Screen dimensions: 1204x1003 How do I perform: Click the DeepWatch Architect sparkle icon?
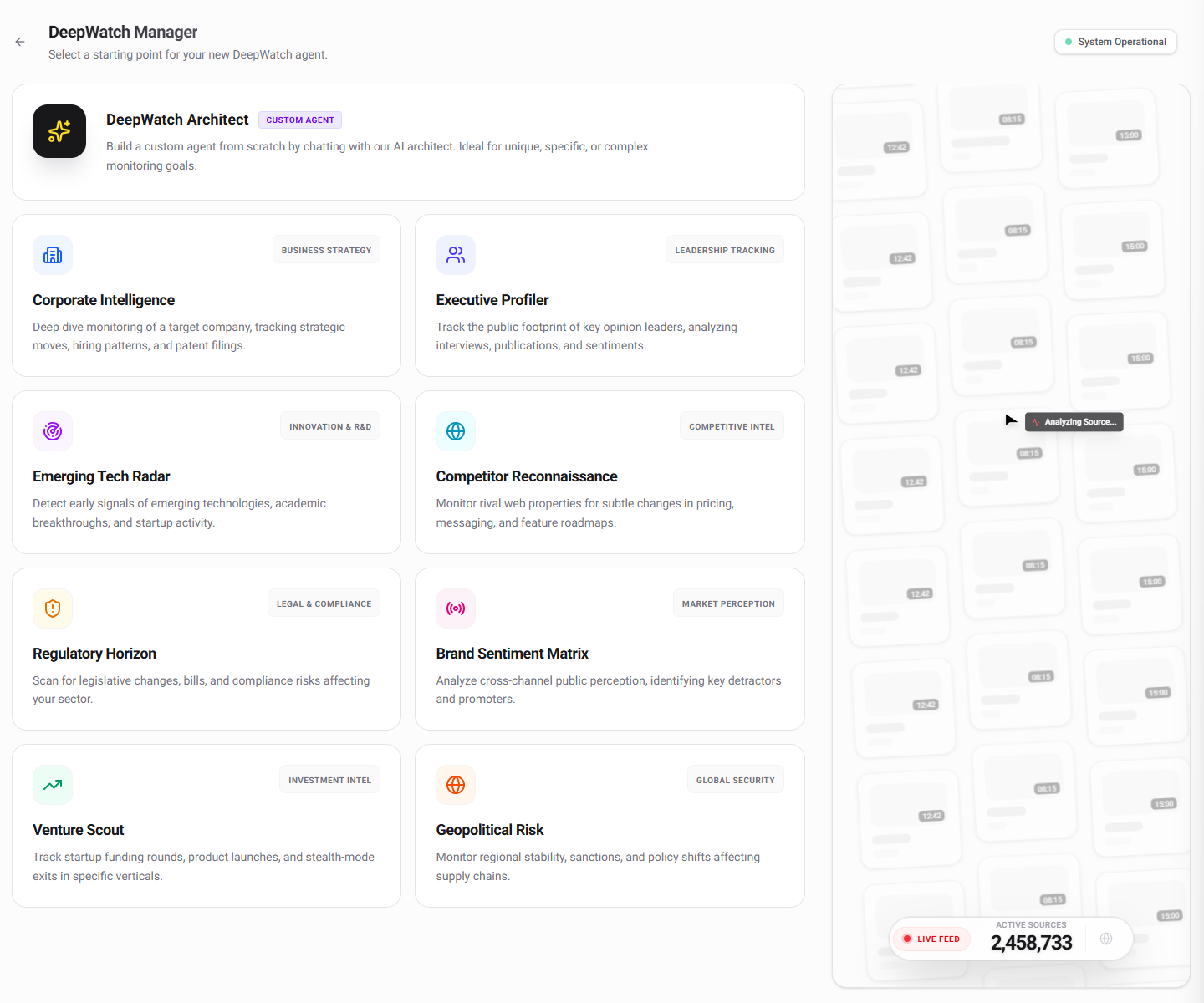[x=59, y=131]
